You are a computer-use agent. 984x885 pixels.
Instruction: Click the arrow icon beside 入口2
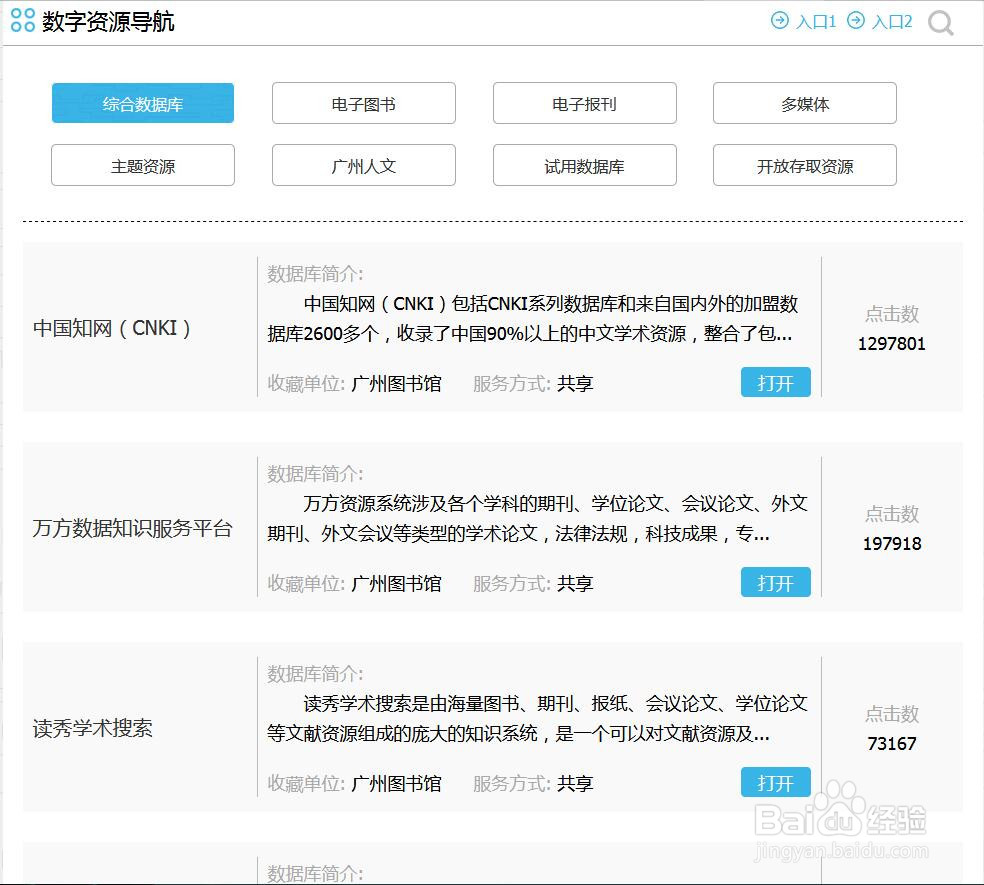[855, 21]
